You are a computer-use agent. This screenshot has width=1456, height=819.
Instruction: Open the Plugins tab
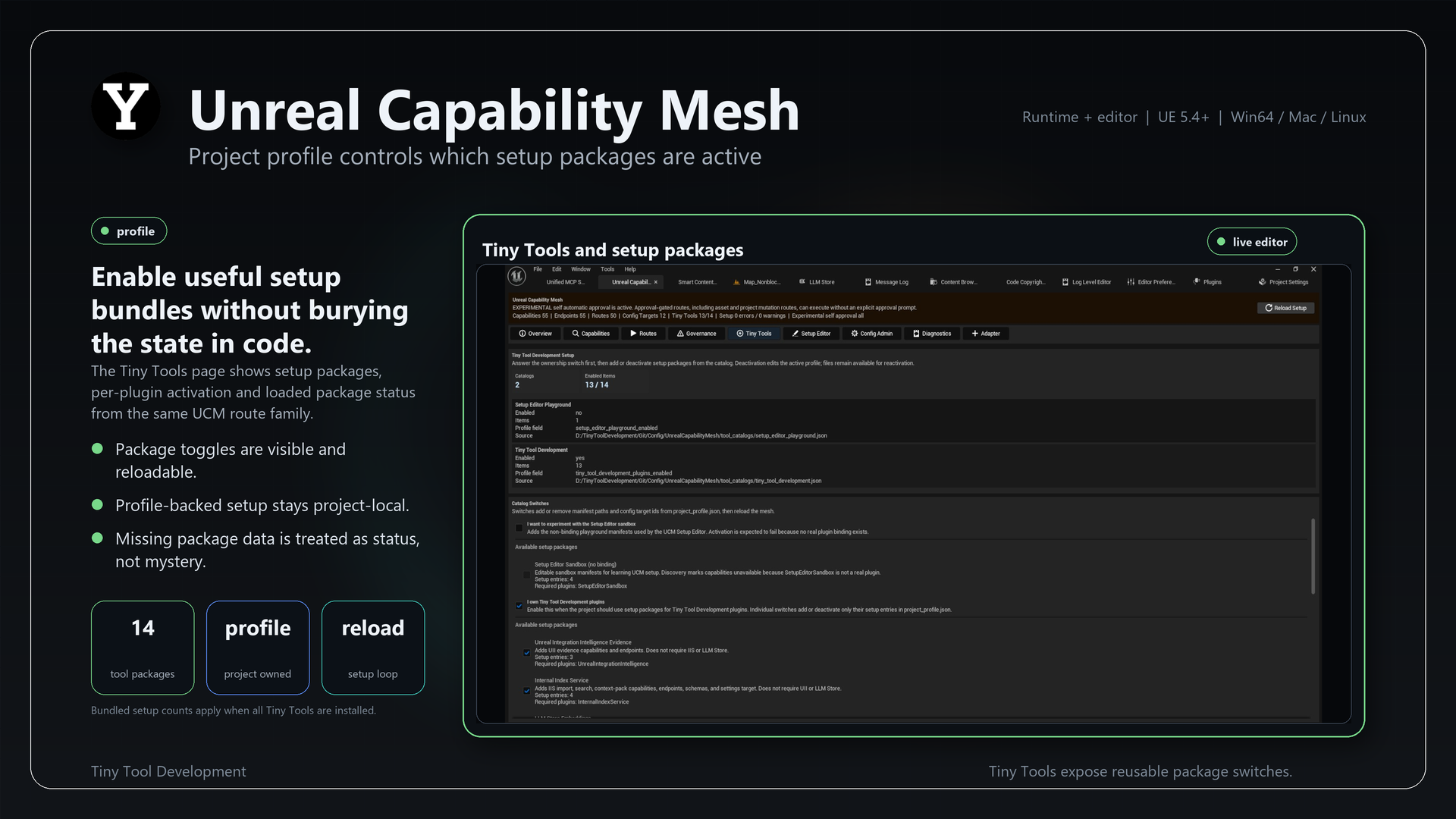pos(1207,282)
